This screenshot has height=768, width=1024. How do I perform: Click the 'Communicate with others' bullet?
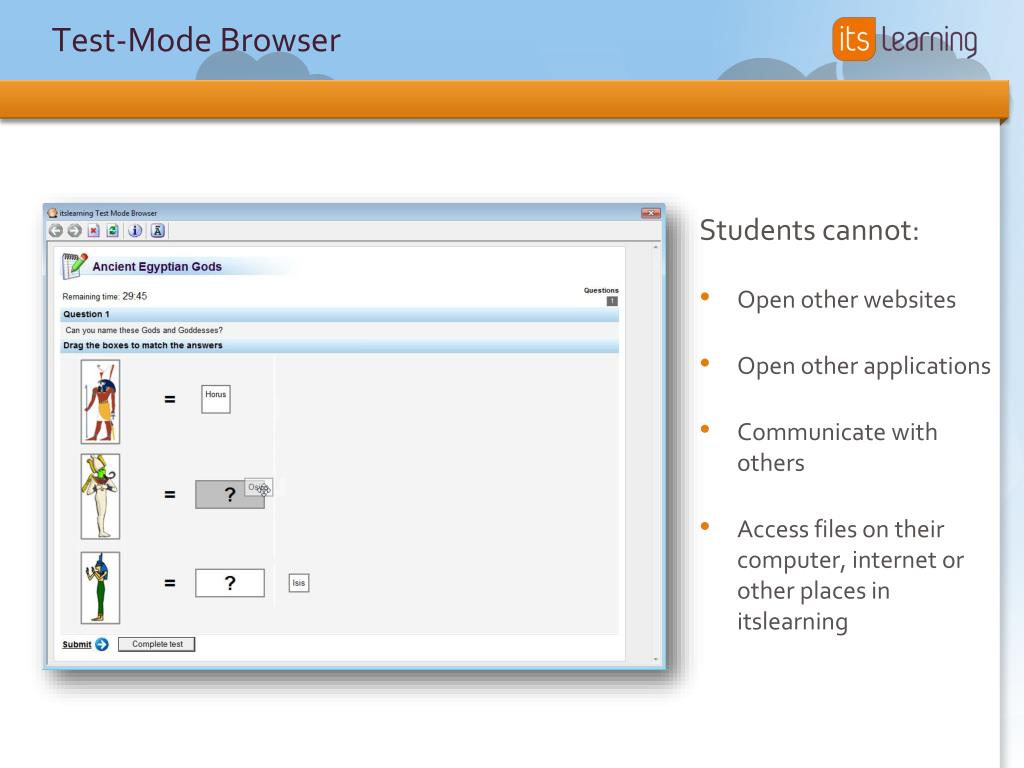837,447
